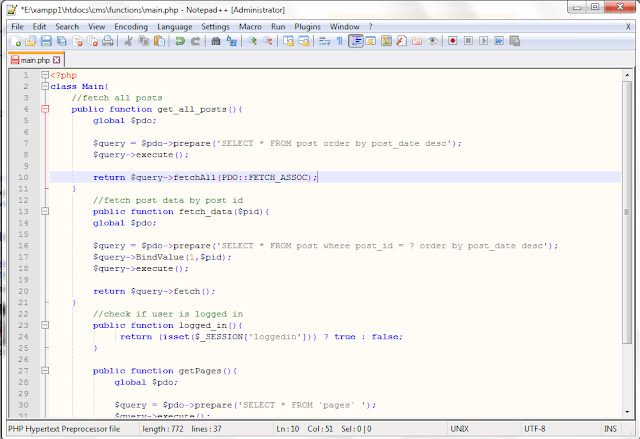The height and width of the screenshot is (439, 640).
Task: Click the Close document toolbar icon
Action: point(77,41)
